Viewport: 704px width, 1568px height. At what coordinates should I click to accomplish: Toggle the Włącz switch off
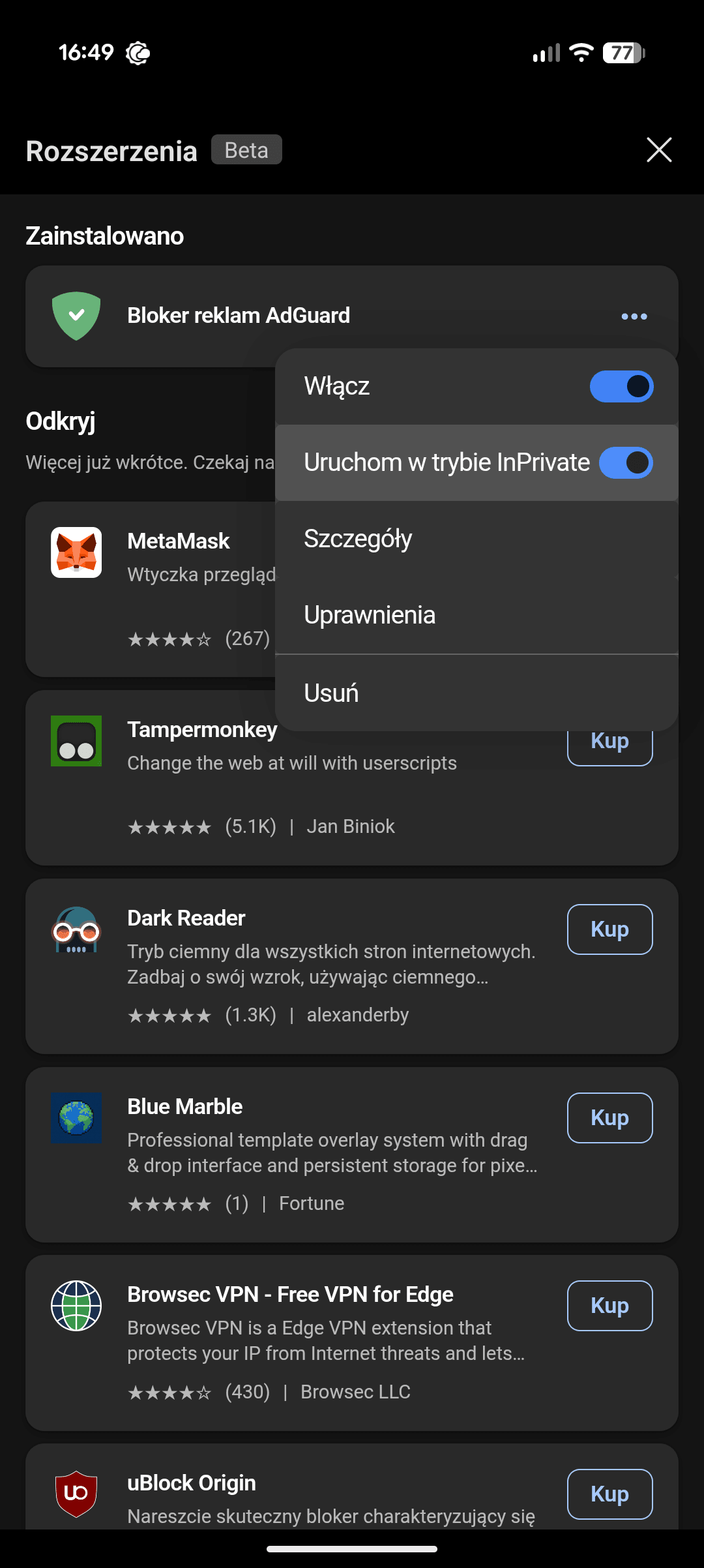621,386
